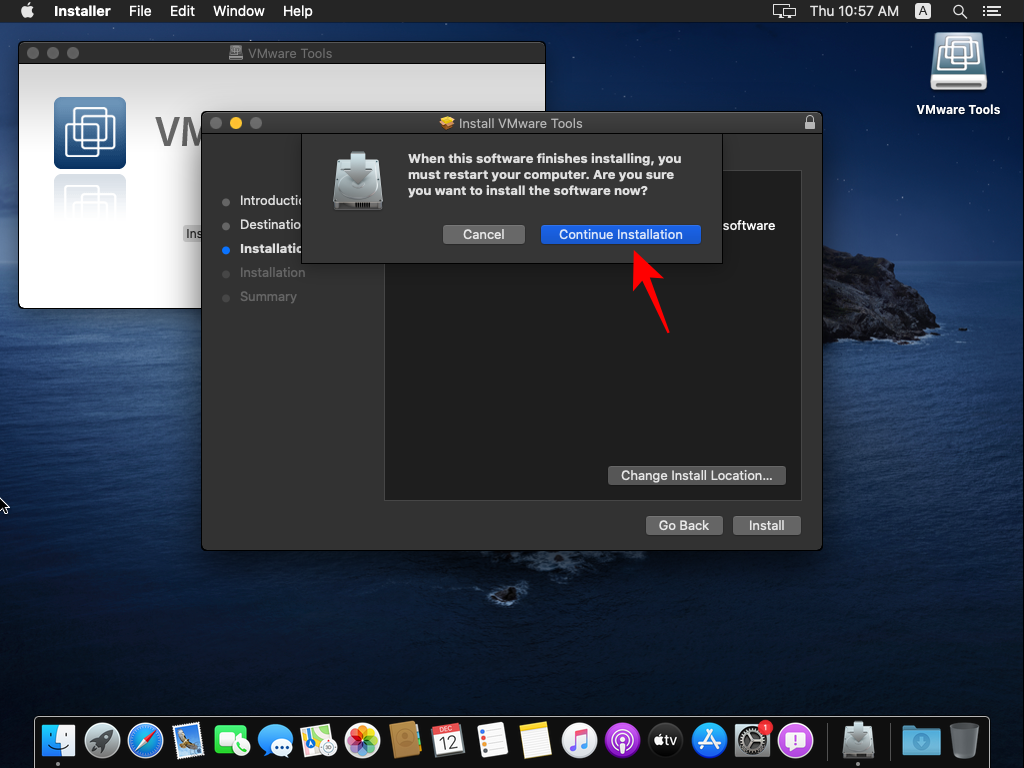
Task: Open Change Install Location options
Action: tap(696, 475)
